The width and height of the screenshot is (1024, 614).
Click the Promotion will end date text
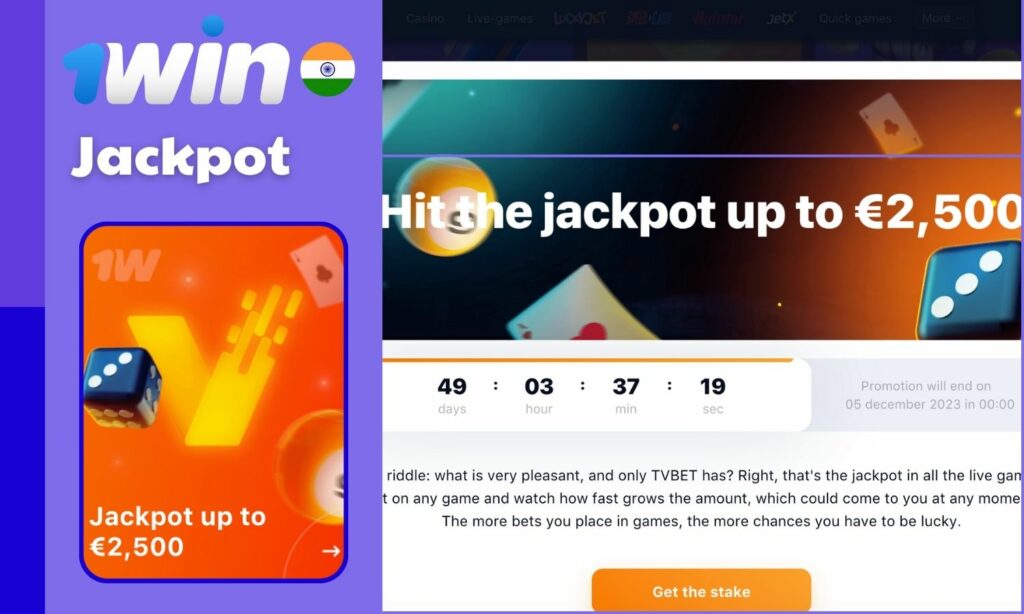point(929,395)
